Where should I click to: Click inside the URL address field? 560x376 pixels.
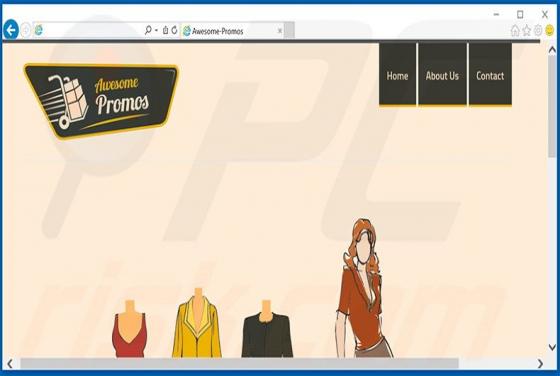(x=93, y=31)
